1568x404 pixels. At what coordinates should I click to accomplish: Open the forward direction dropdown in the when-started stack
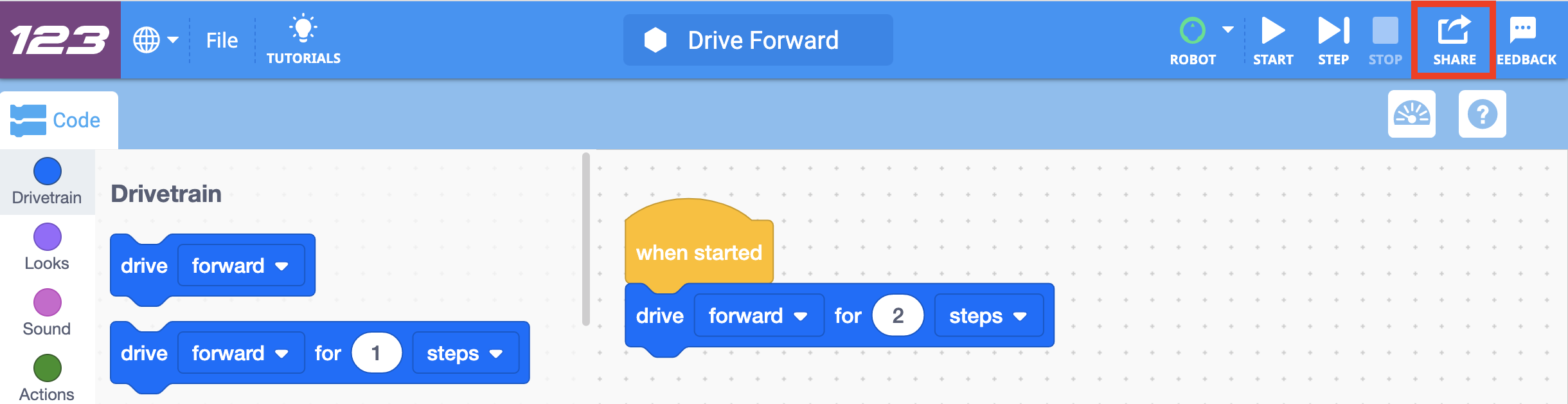[x=800, y=315]
